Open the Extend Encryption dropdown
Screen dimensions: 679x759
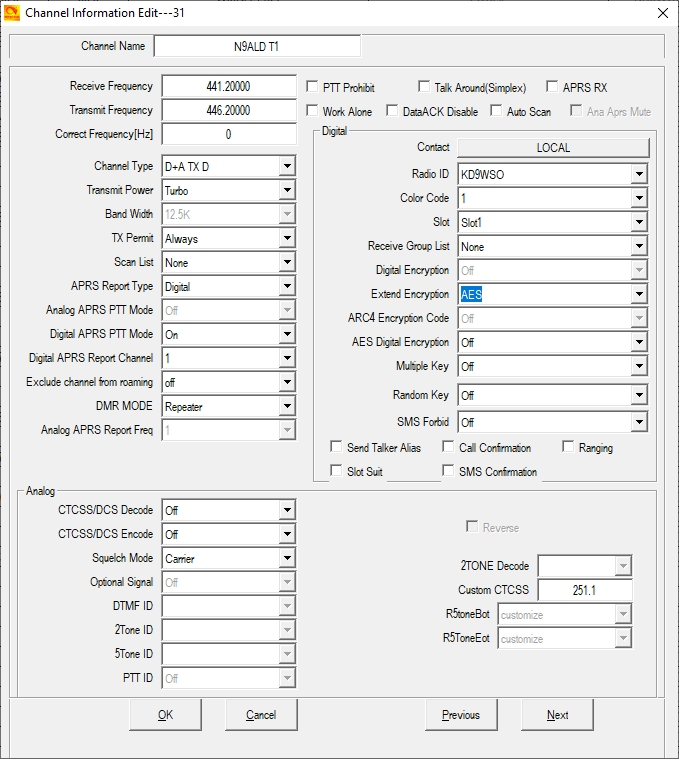(639, 294)
